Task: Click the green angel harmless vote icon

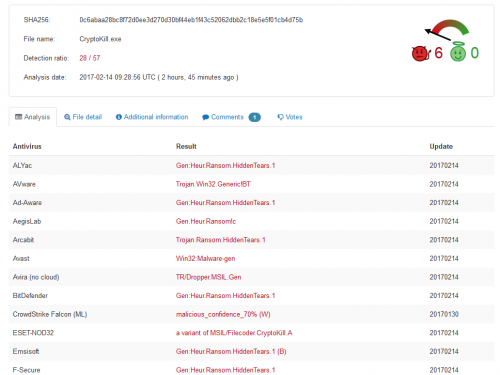Action: pyautogui.click(x=458, y=52)
